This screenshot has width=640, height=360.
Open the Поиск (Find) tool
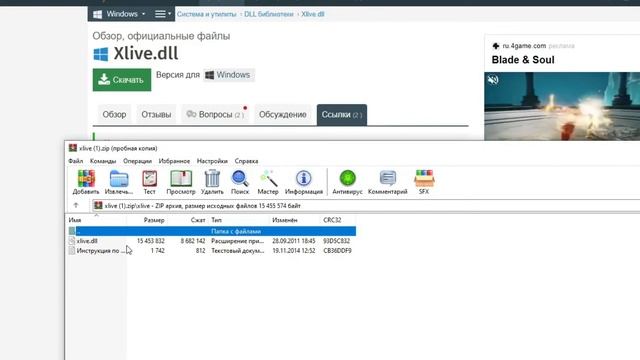point(240,182)
